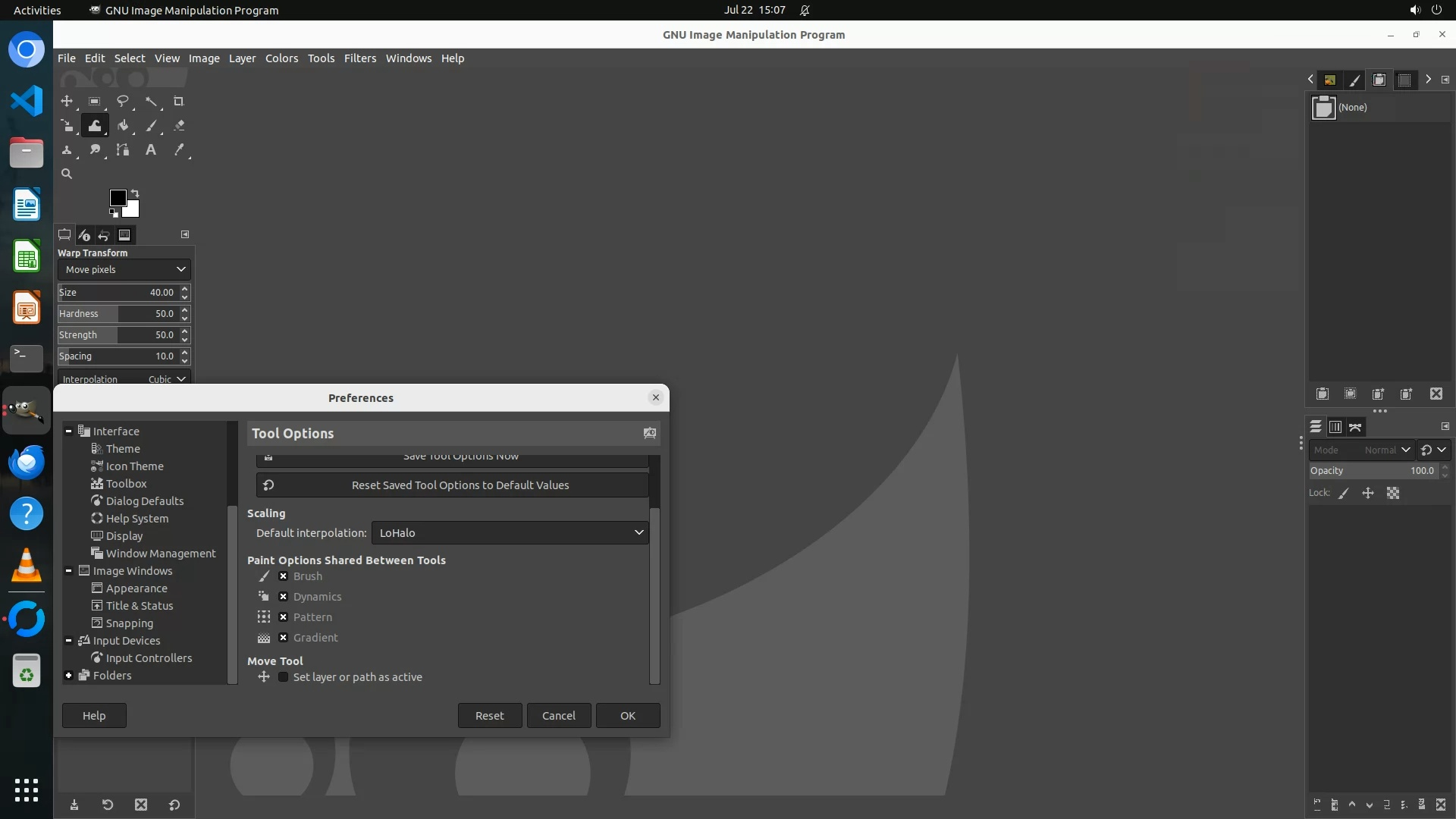Expand the Folders tree node

[68, 676]
